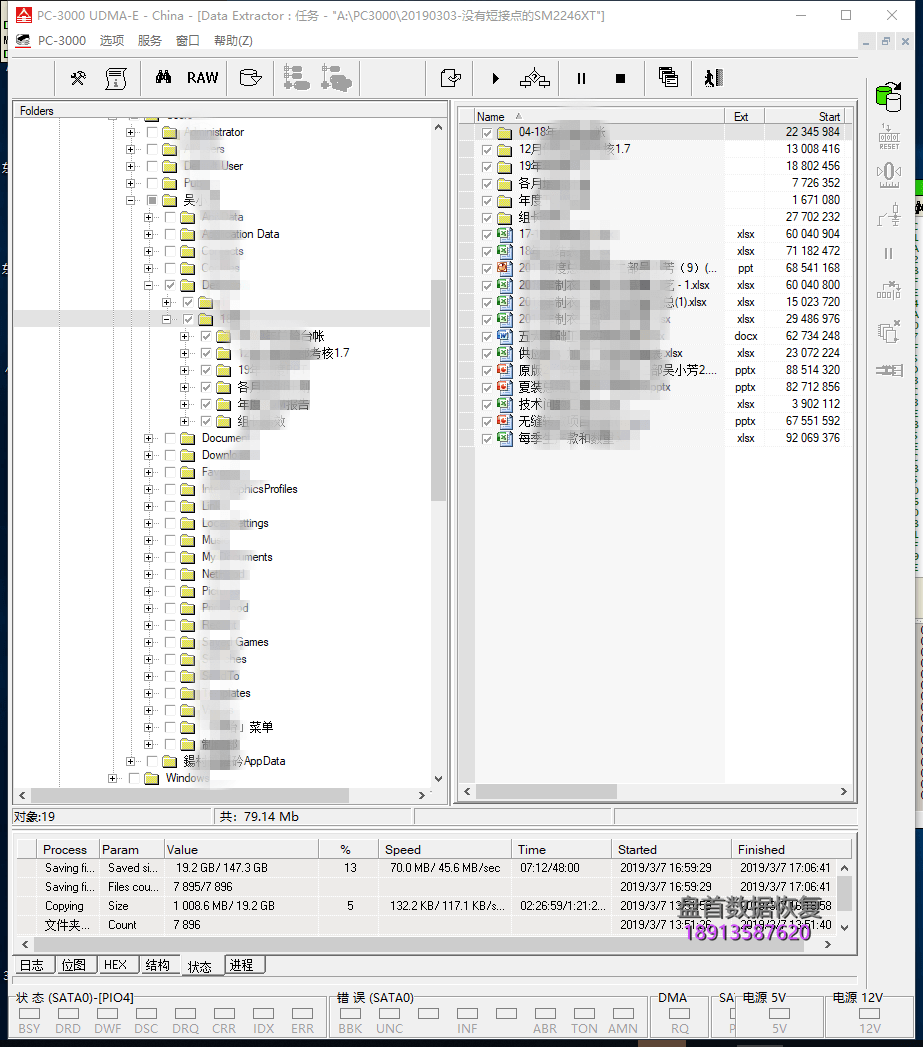Click the RESET icon in right sidebar
923x1047 pixels.
(889, 137)
